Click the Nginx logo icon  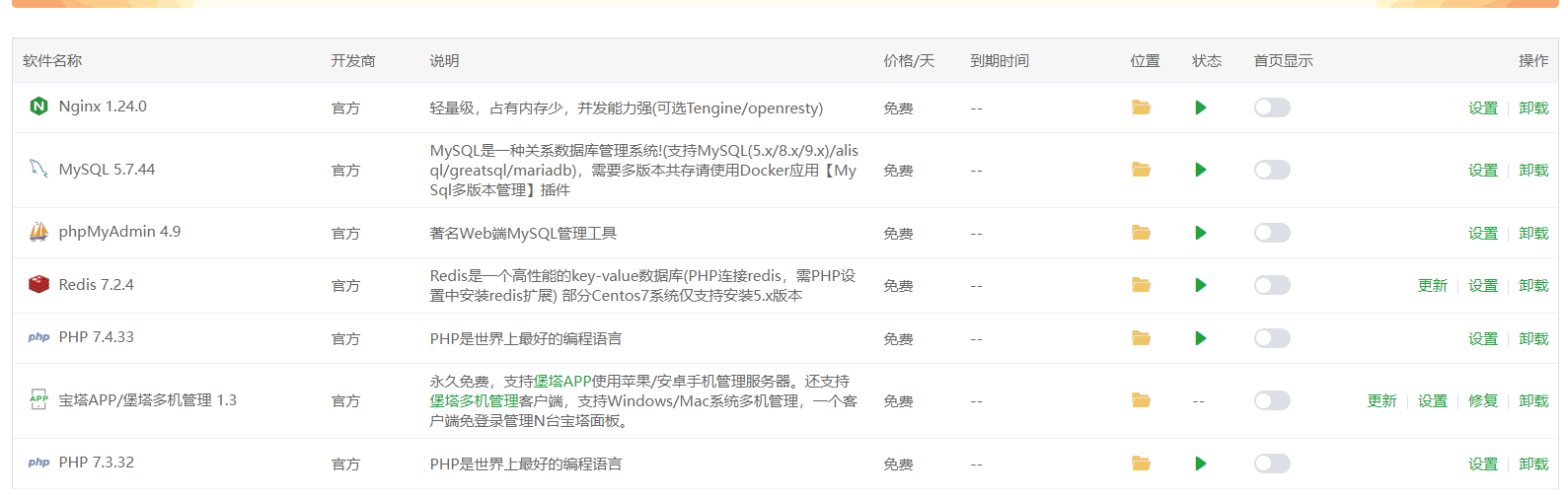[x=38, y=107]
